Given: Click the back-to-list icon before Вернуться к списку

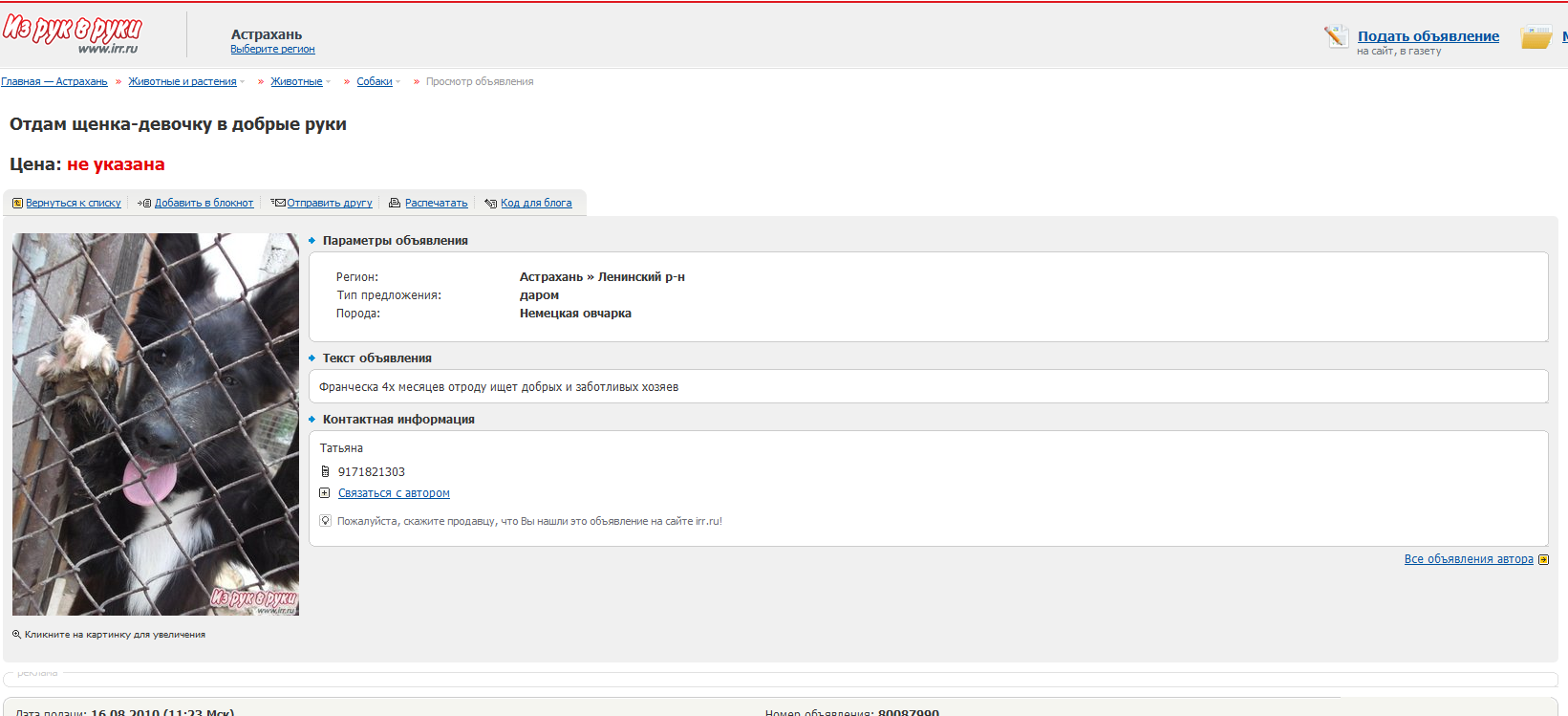Looking at the screenshot, I should pos(17,203).
